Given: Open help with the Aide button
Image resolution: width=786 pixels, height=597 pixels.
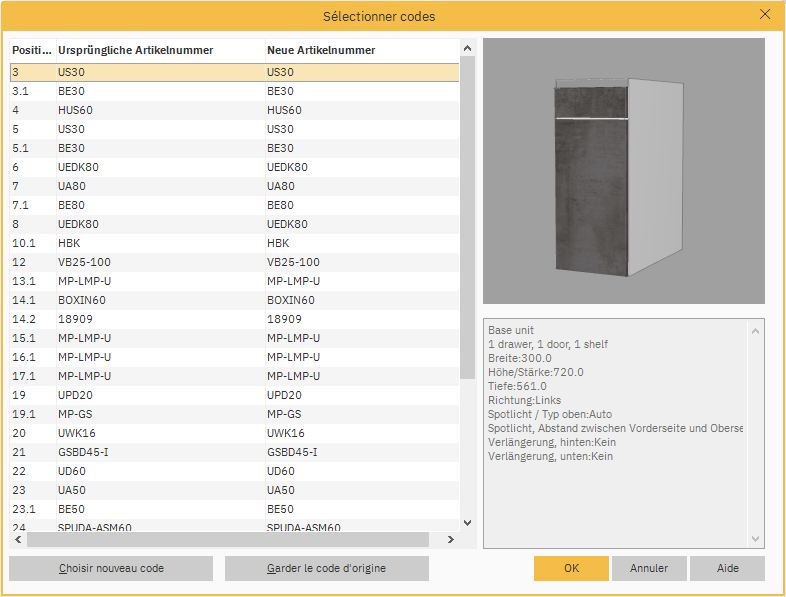Looking at the screenshot, I should click(728, 568).
